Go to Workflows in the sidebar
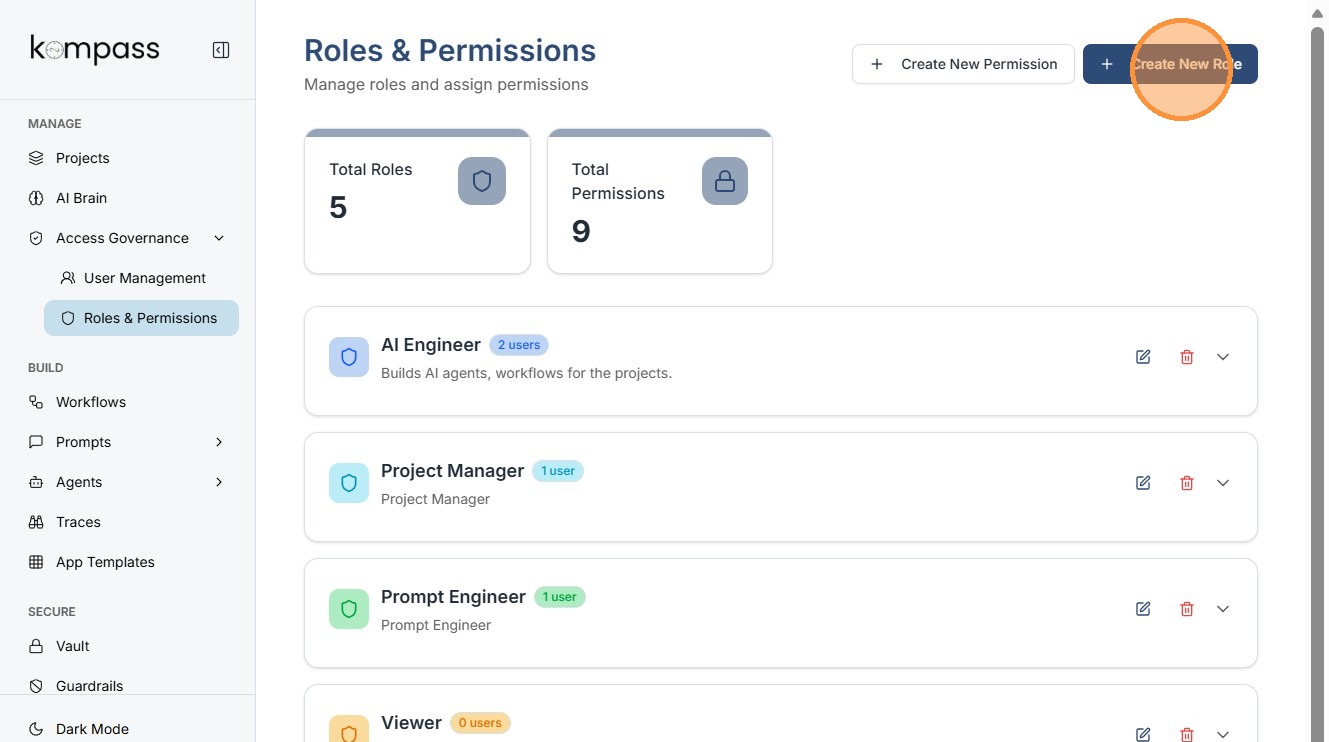 tap(90, 402)
